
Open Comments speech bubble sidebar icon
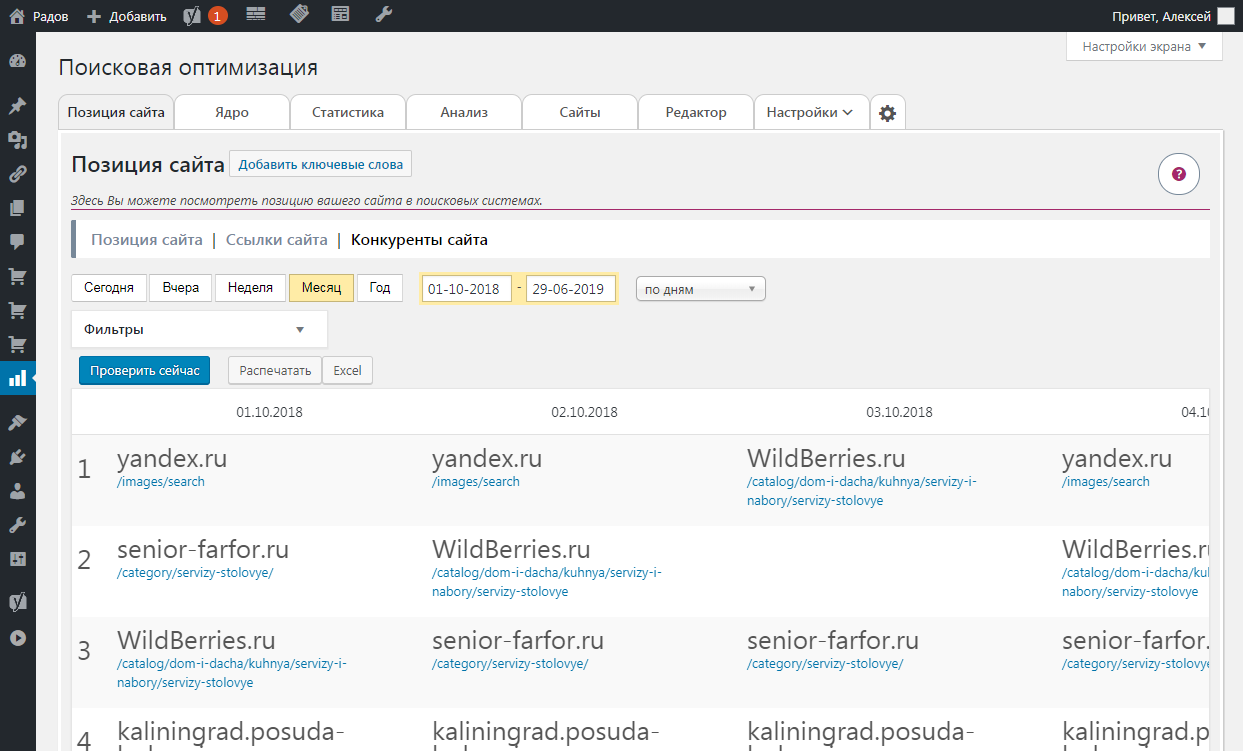tap(17, 242)
